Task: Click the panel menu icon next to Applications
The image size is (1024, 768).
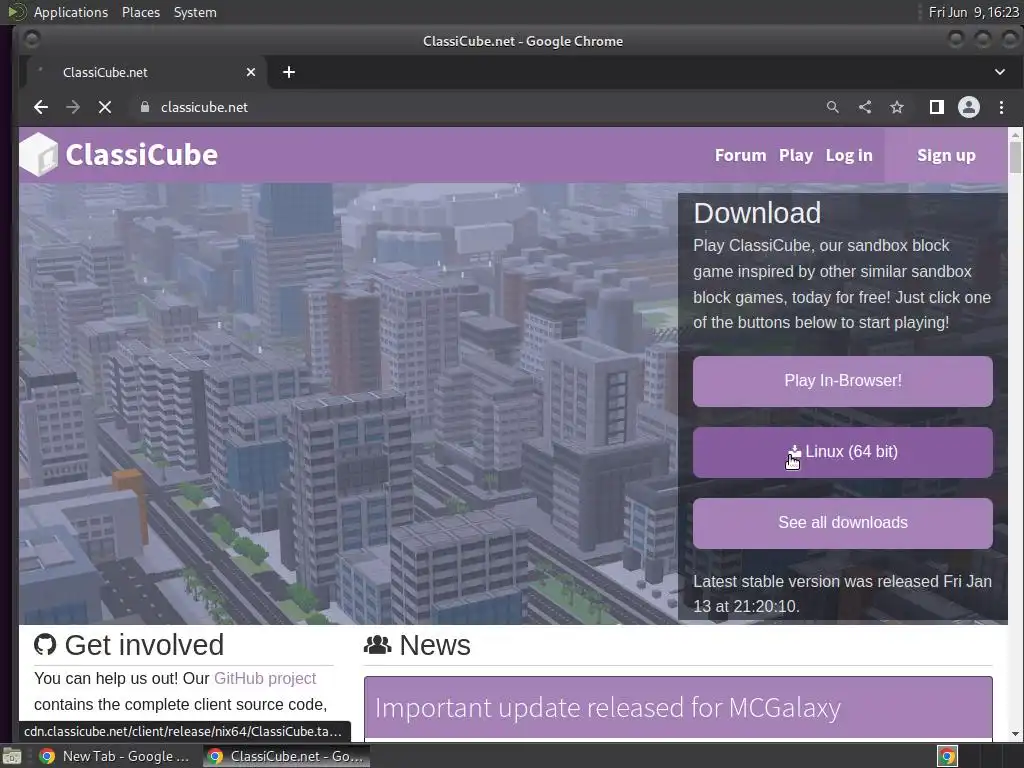Action: (16, 12)
